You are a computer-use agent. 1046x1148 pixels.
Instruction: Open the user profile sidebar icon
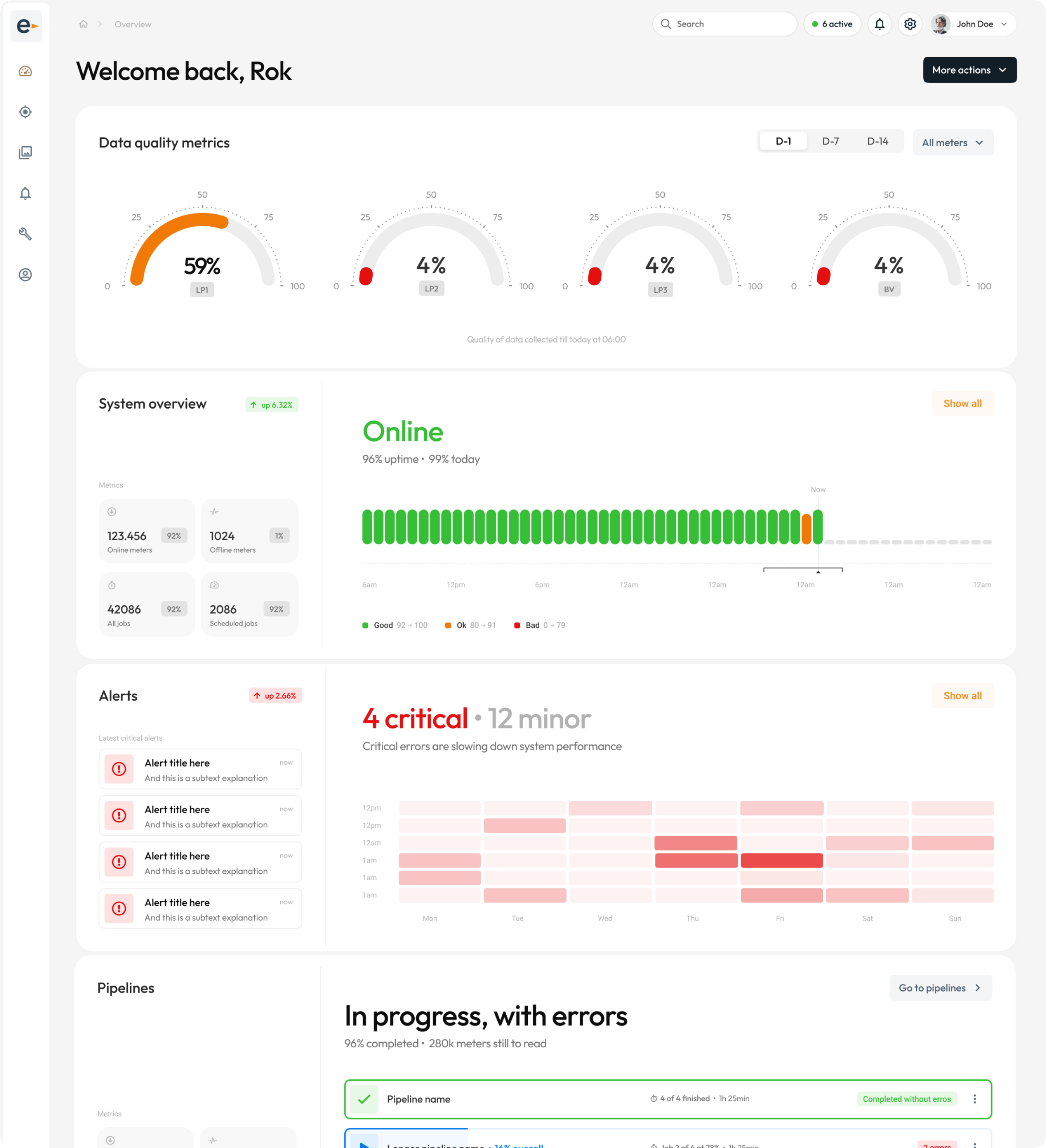coord(25,275)
